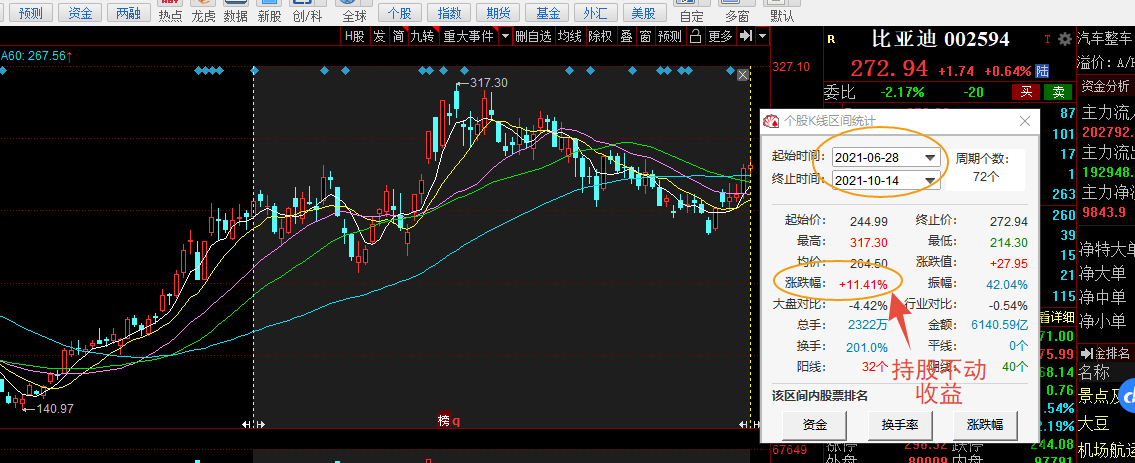
Task: Click the 窗 window tool in chart toolbar
Action: pyautogui.click(x=645, y=36)
